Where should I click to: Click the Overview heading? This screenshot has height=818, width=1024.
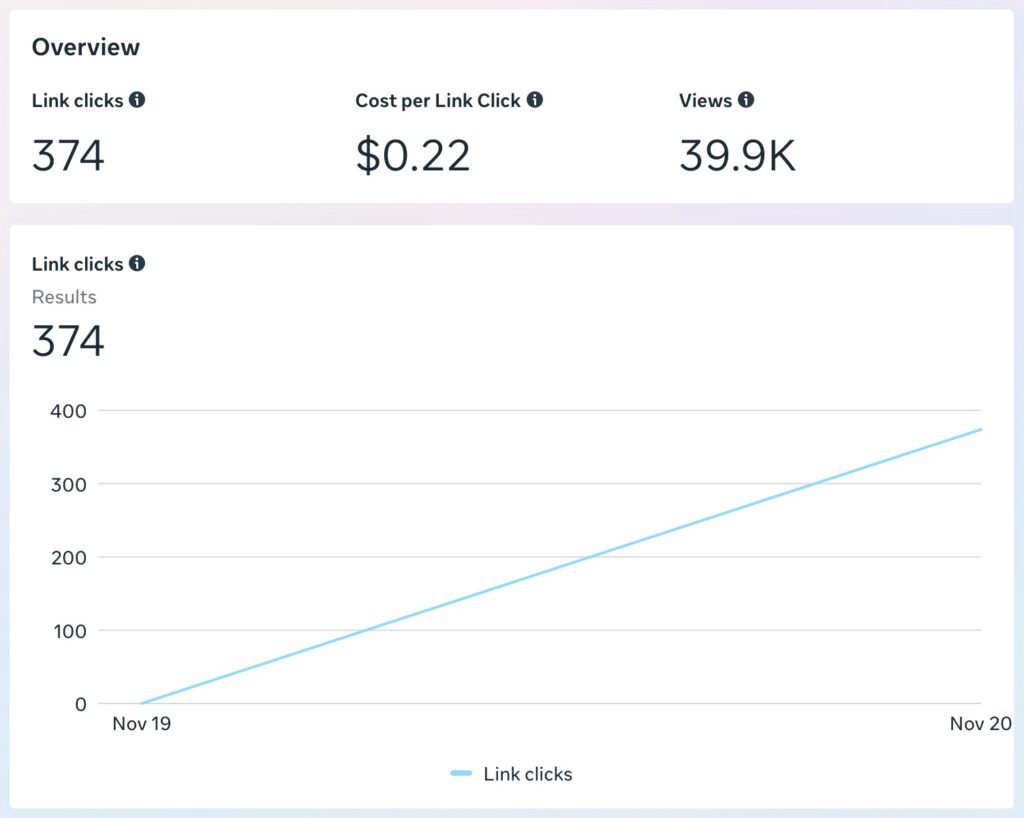point(86,47)
